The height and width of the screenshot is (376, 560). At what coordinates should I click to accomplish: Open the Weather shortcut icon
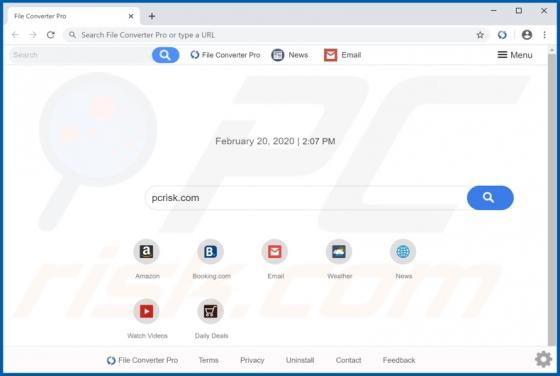tap(339, 251)
